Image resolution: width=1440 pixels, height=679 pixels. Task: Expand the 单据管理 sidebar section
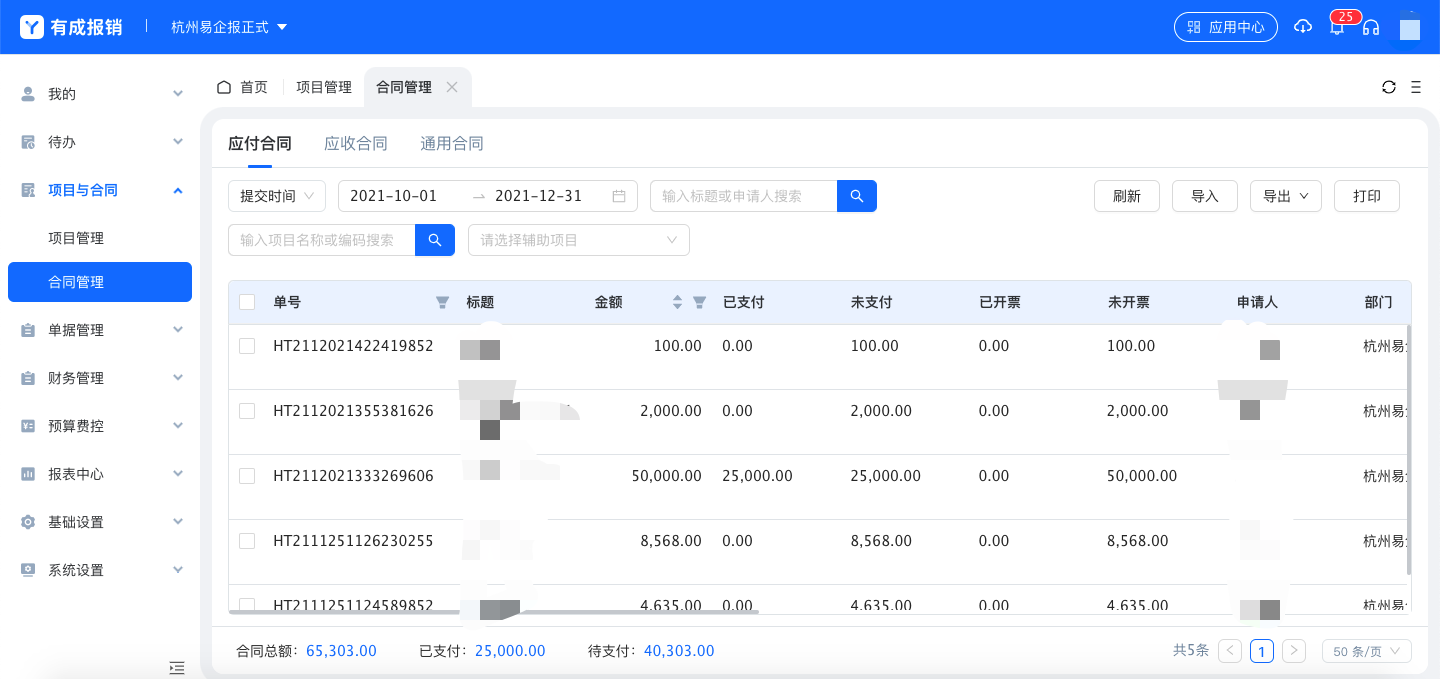tap(178, 330)
